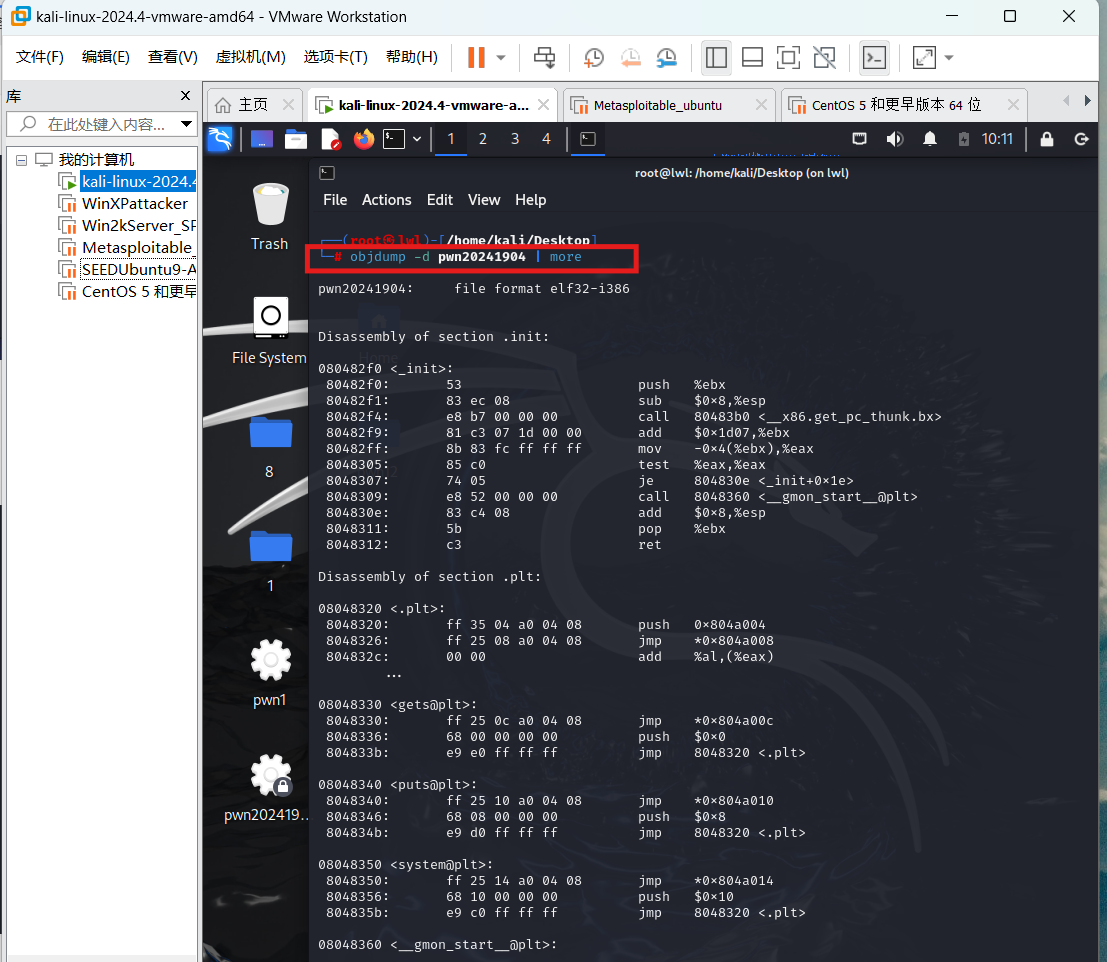Enter full screen mode
The image size is (1107, 962).
(788, 58)
